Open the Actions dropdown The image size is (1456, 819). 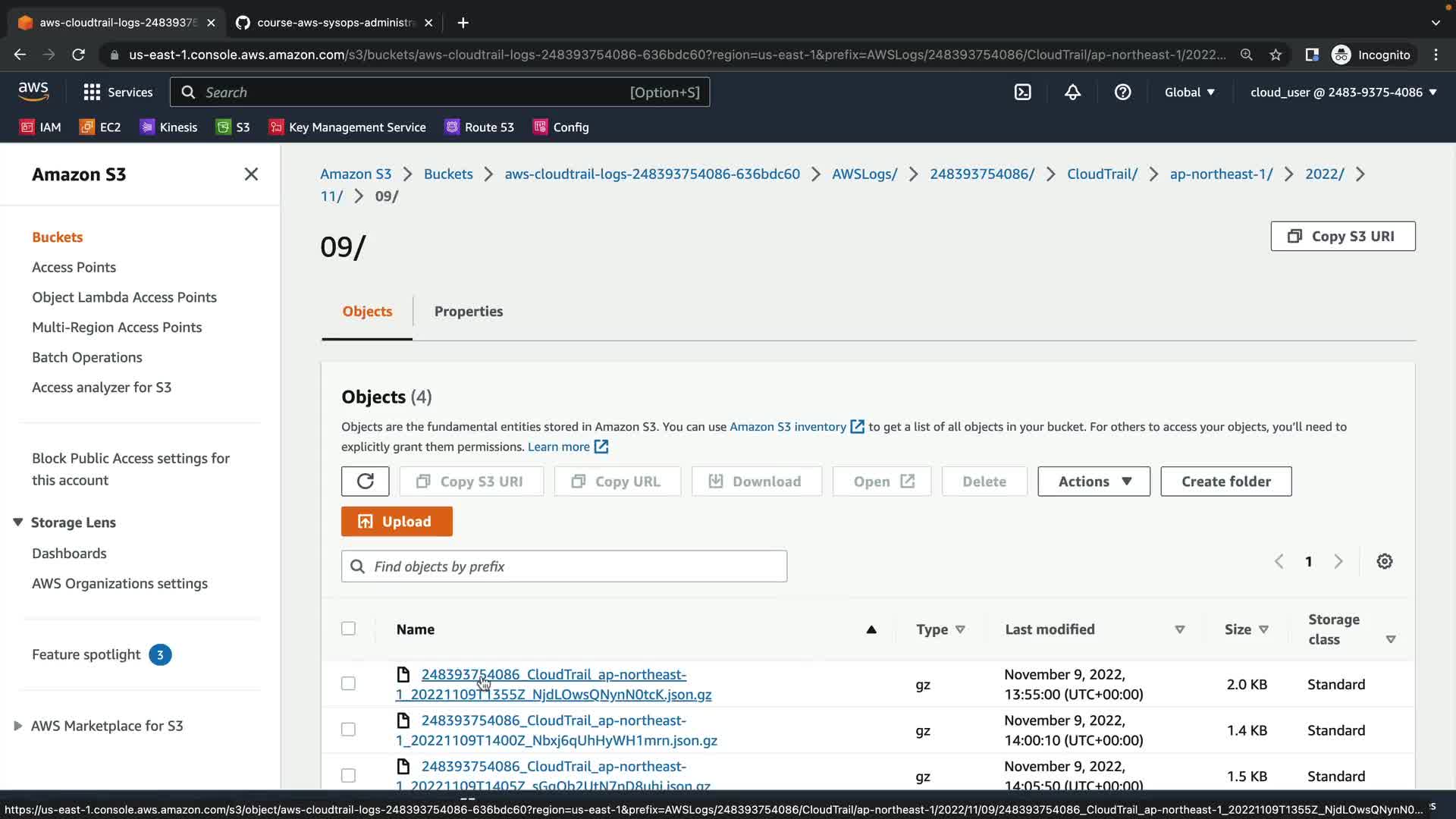[x=1093, y=482]
